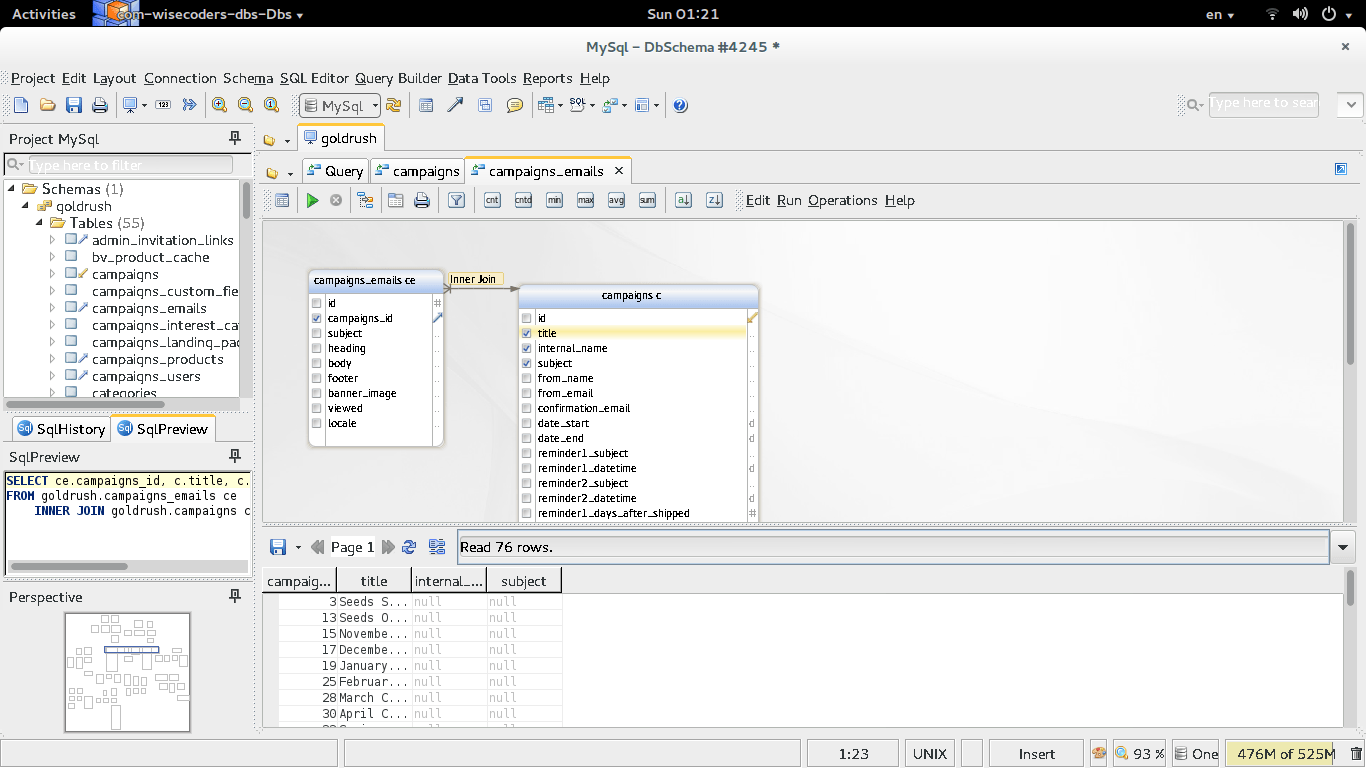1366x768 pixels.
Task: Open the system volume indicator
Action: click(1300, 14)
